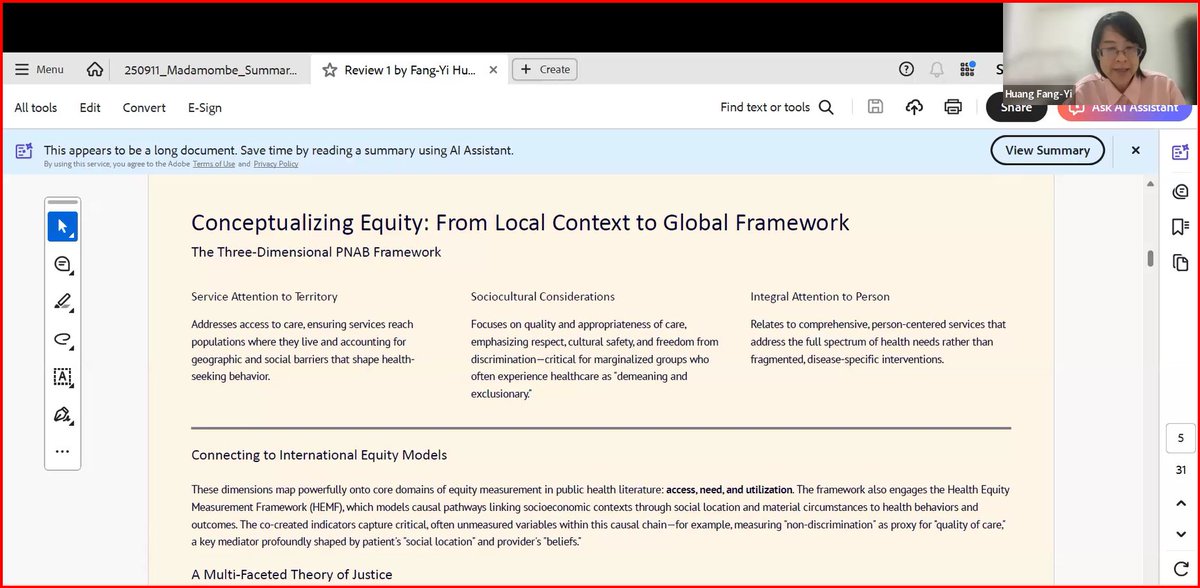Open the Edit tools item
This screenshot has width=1200, height=588.
click(90, 107)
